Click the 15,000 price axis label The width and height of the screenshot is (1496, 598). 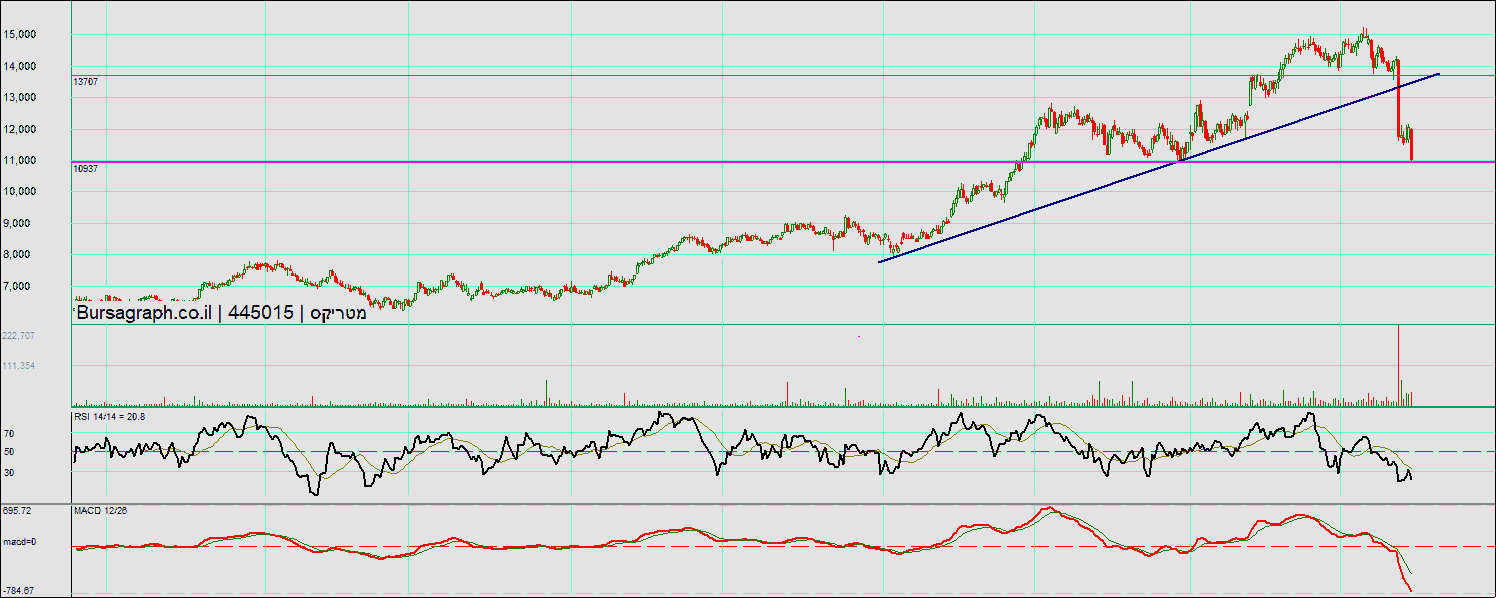pos(20,34)
